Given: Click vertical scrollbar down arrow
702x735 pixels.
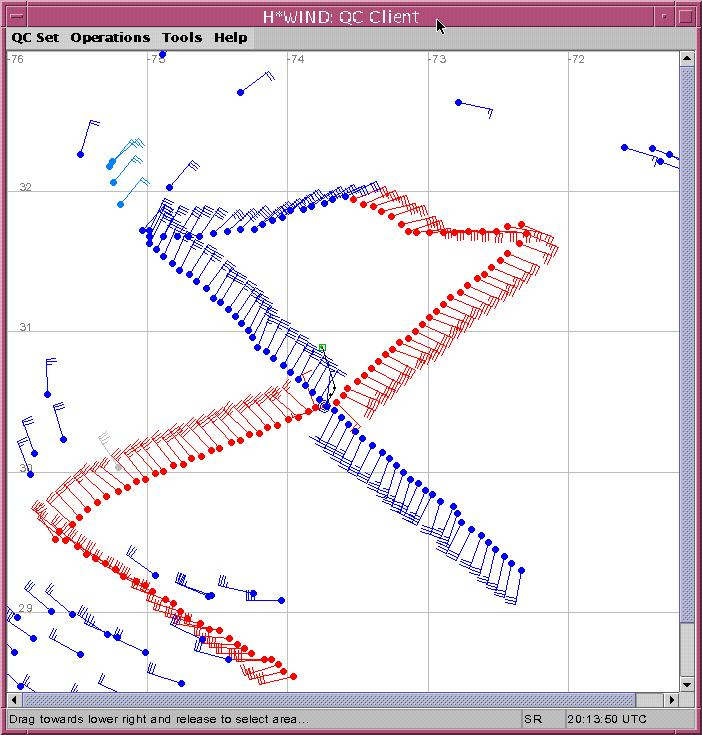Looking at the screenshot, I should pyautogui.click(x=686, y=684).
